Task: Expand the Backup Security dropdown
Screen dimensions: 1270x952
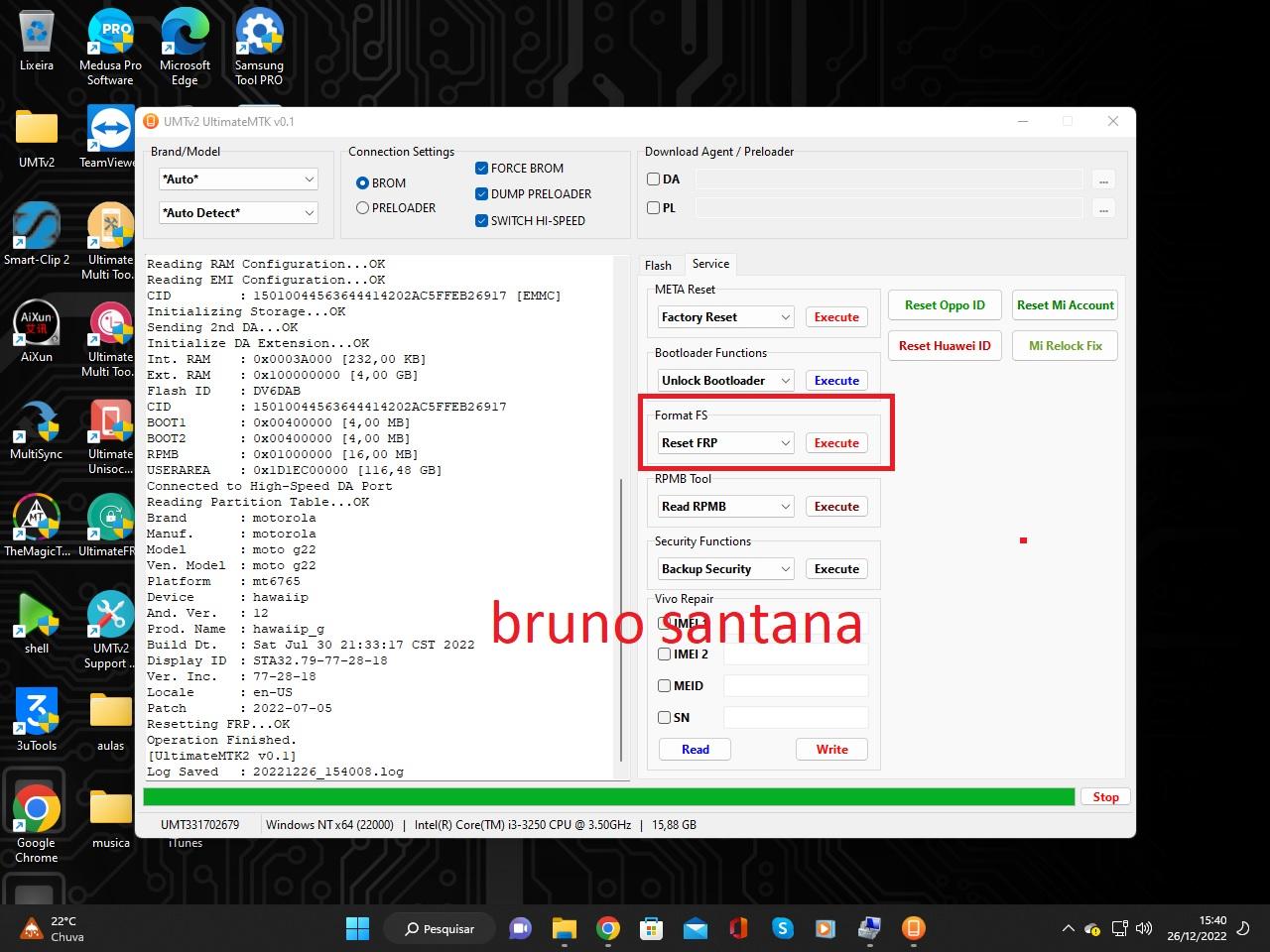Action: (725, 569)
